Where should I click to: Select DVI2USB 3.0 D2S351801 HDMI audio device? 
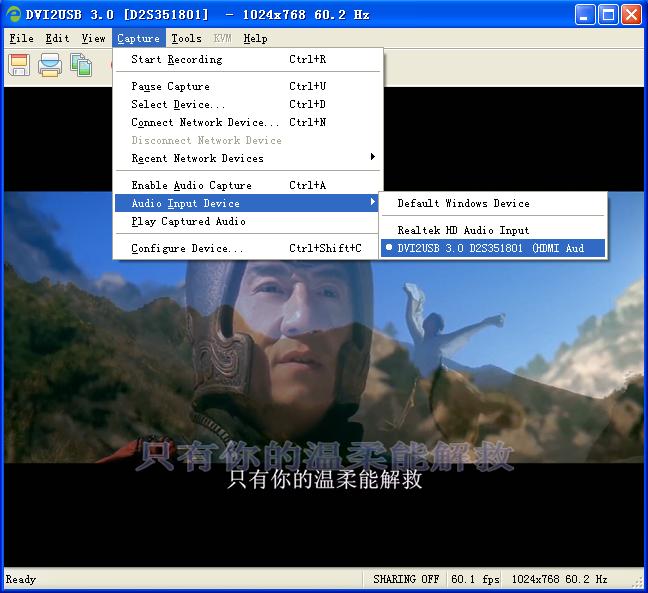[x=492, y=248]
